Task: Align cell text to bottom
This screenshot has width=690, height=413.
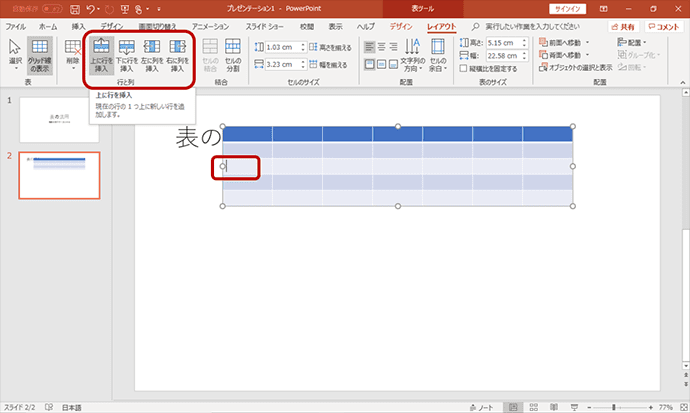Action: [x=393, y=65]
